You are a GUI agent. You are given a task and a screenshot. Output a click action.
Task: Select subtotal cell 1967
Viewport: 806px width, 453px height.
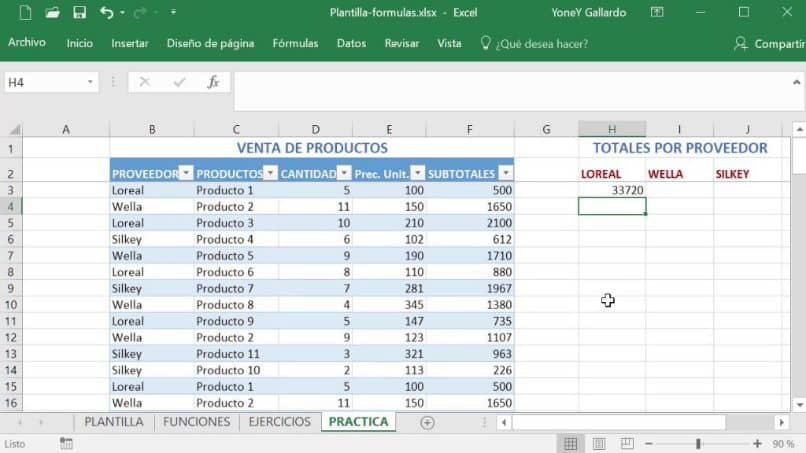(470, 288)
